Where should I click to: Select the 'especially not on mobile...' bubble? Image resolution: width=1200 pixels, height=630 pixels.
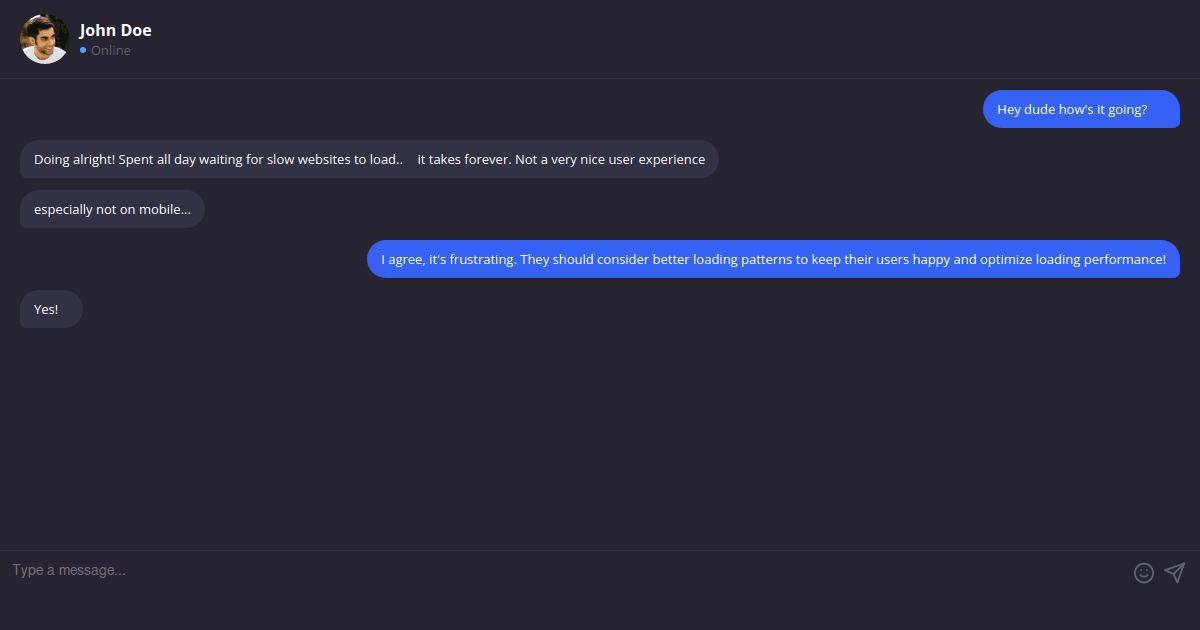[112, 209]
